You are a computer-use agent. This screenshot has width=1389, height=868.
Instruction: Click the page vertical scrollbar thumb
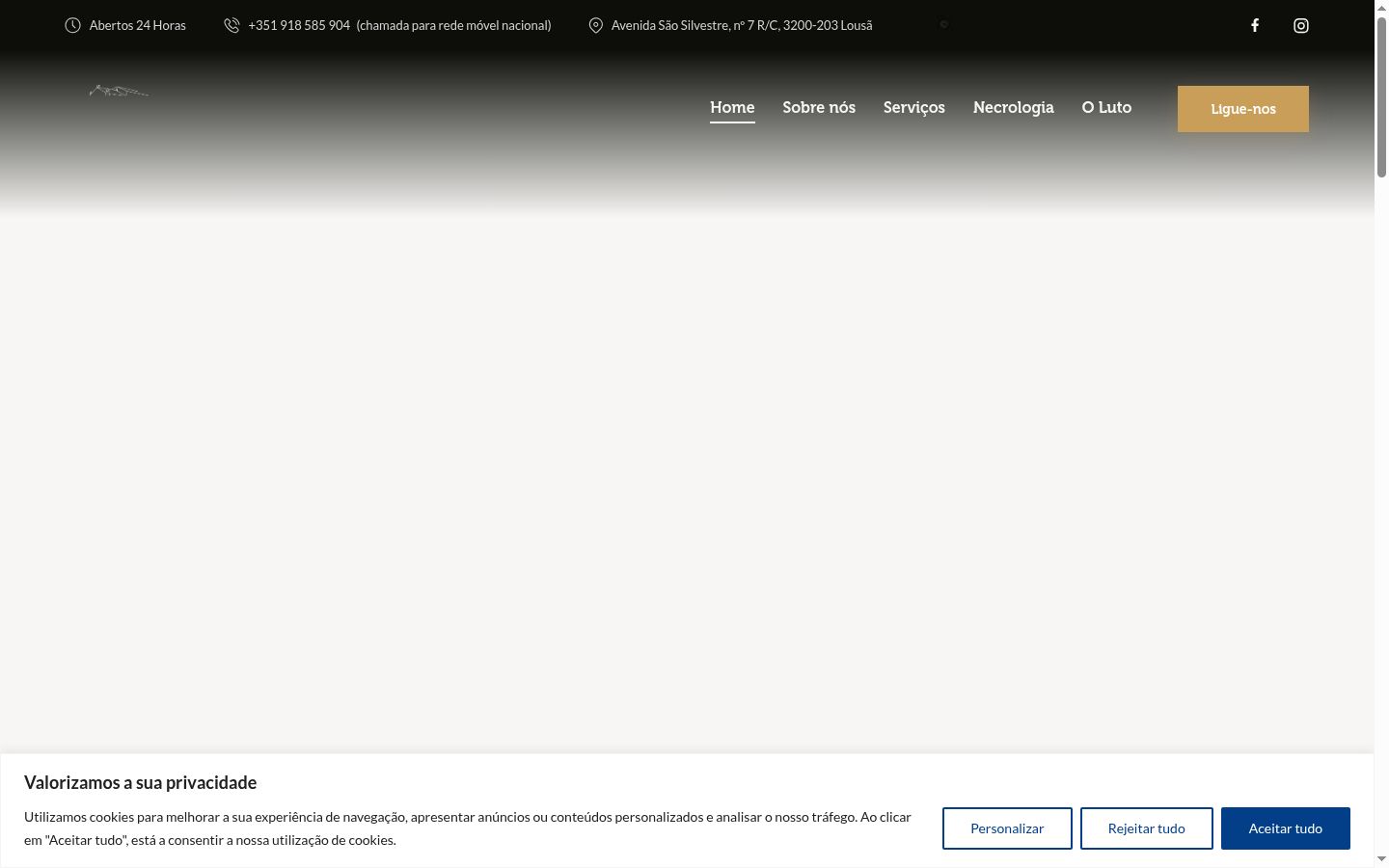pos(1381,96)
